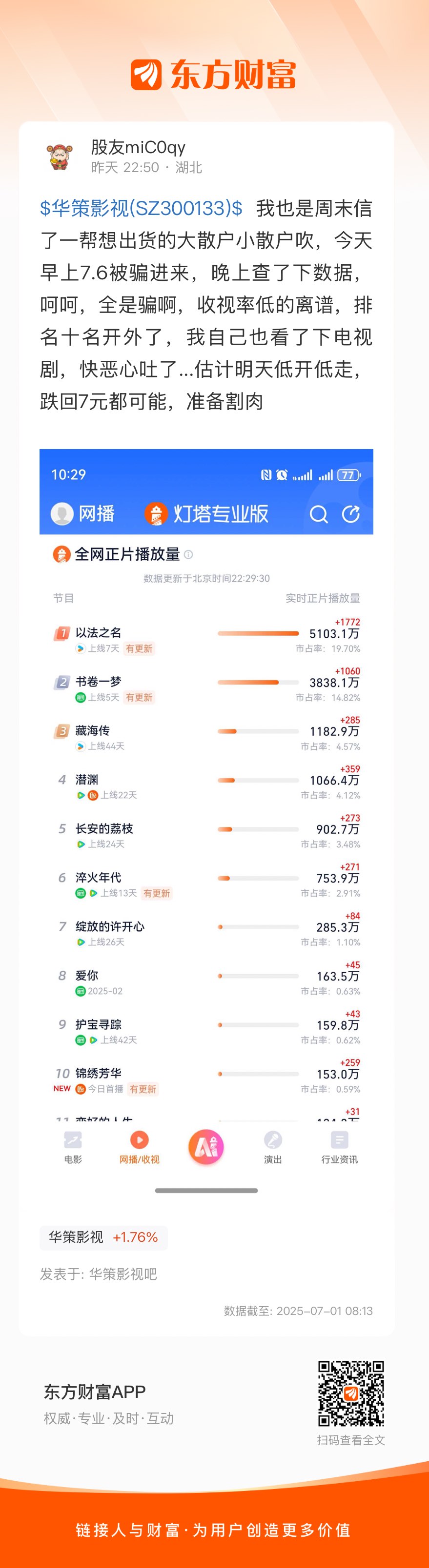This screenshot has height=1568, width=429.
Task: Open the 电影 tab icon
Action: (73, 1139)
